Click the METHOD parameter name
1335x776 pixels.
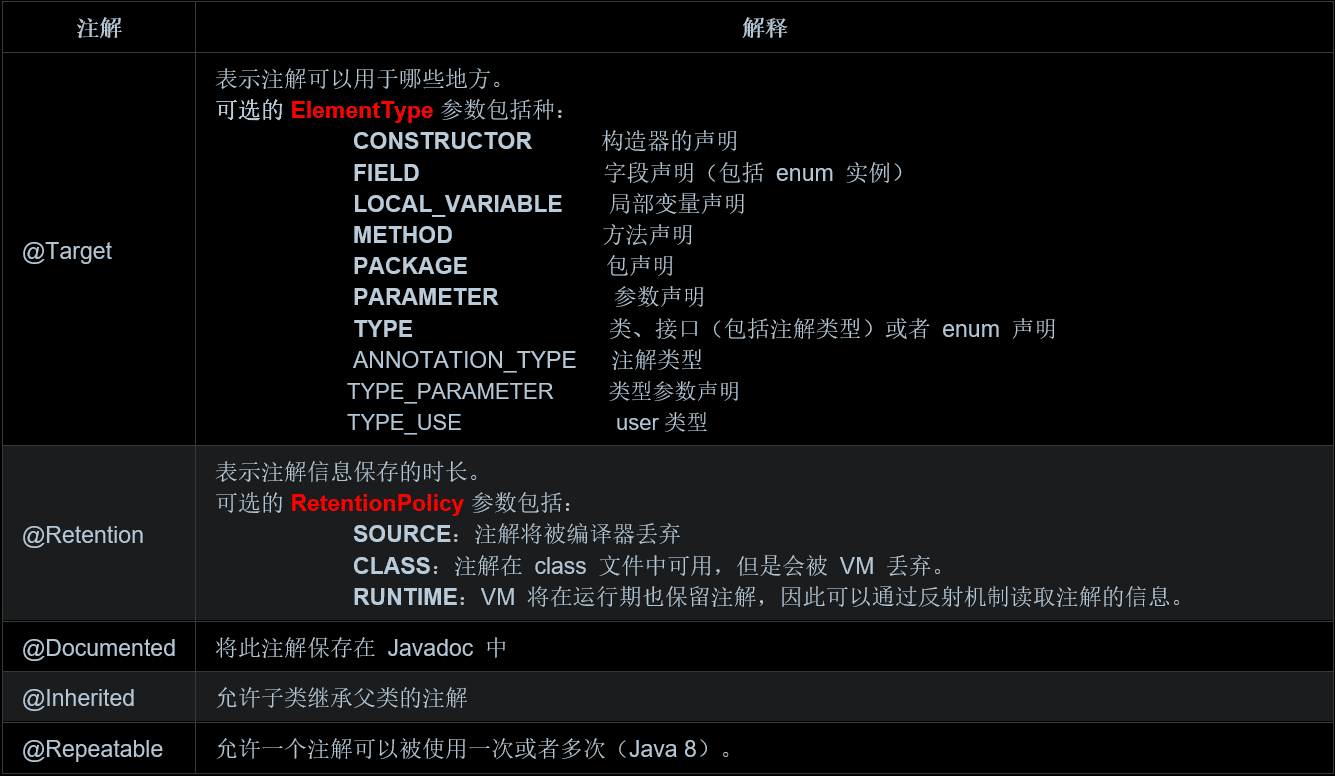pyautogui.click(x=402, y=235)
